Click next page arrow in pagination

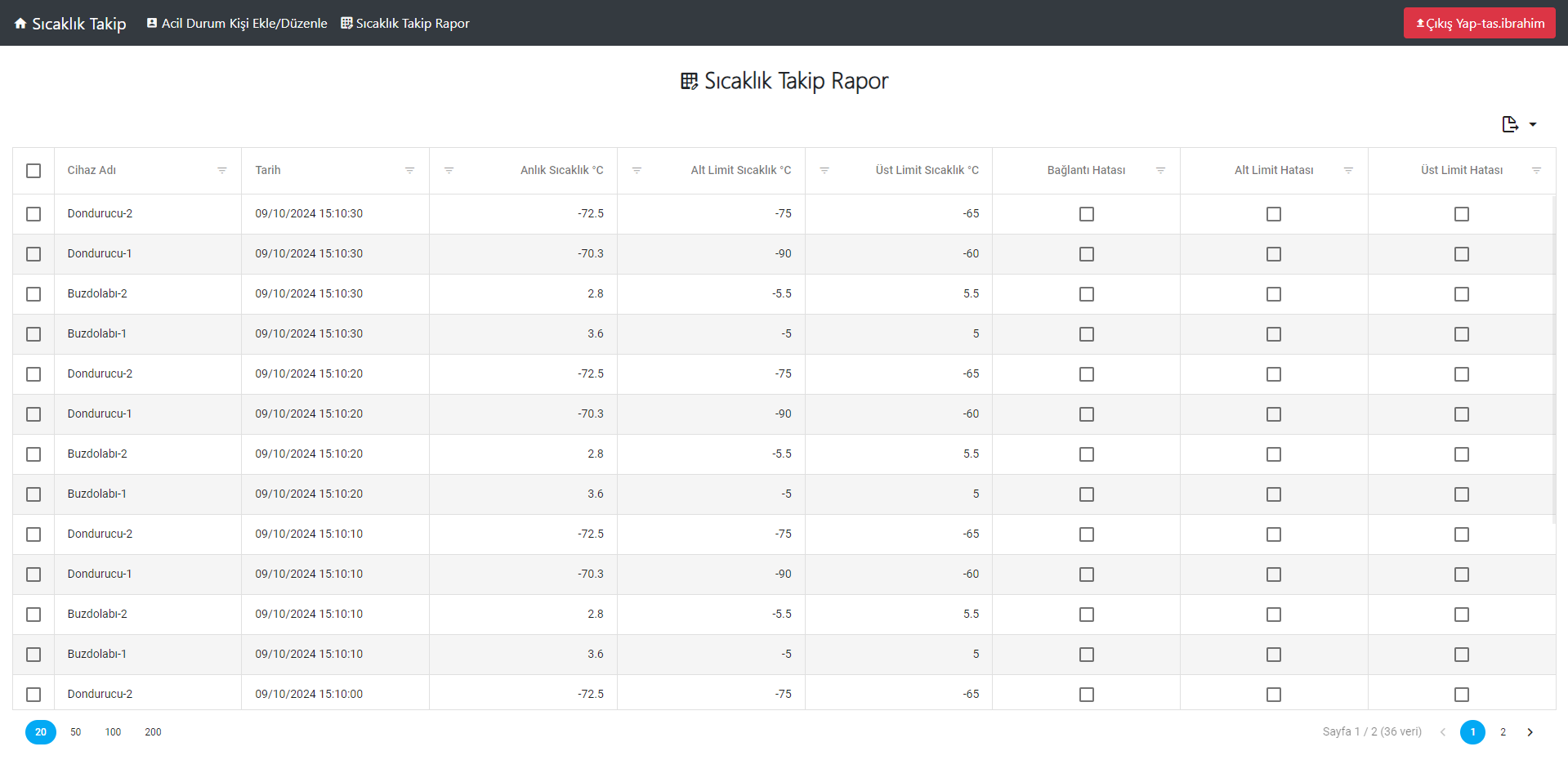point(1530,732)
